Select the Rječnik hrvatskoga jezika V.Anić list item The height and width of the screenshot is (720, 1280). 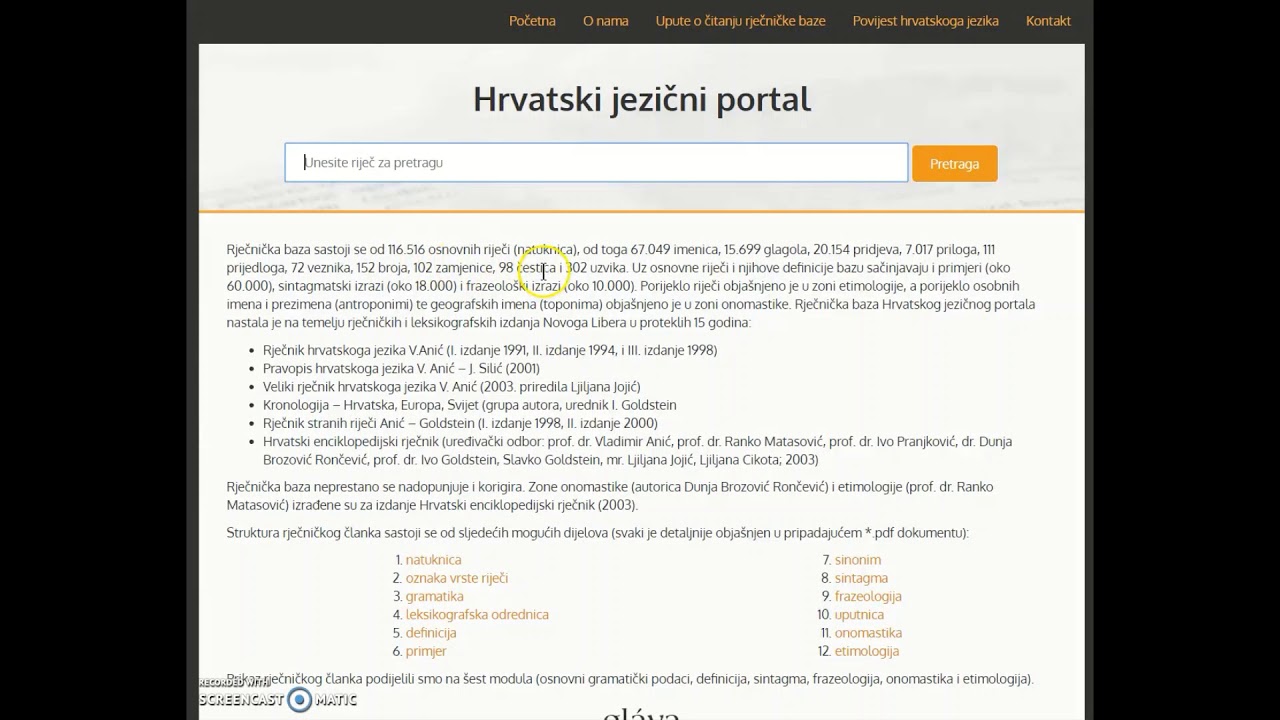click(x=490, y=350)
